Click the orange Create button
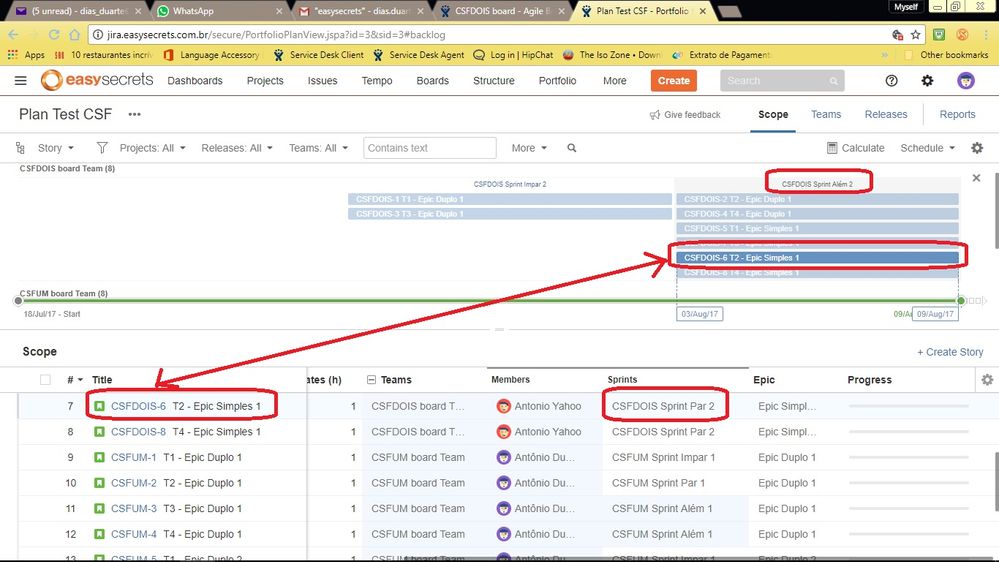 tap(673, 81)
